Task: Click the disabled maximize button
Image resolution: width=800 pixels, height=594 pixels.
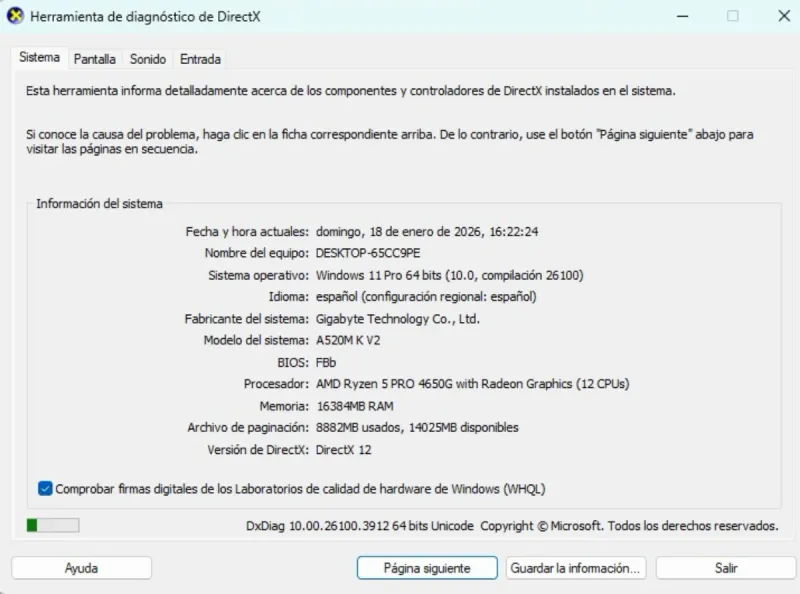Action: click(733, 16)
